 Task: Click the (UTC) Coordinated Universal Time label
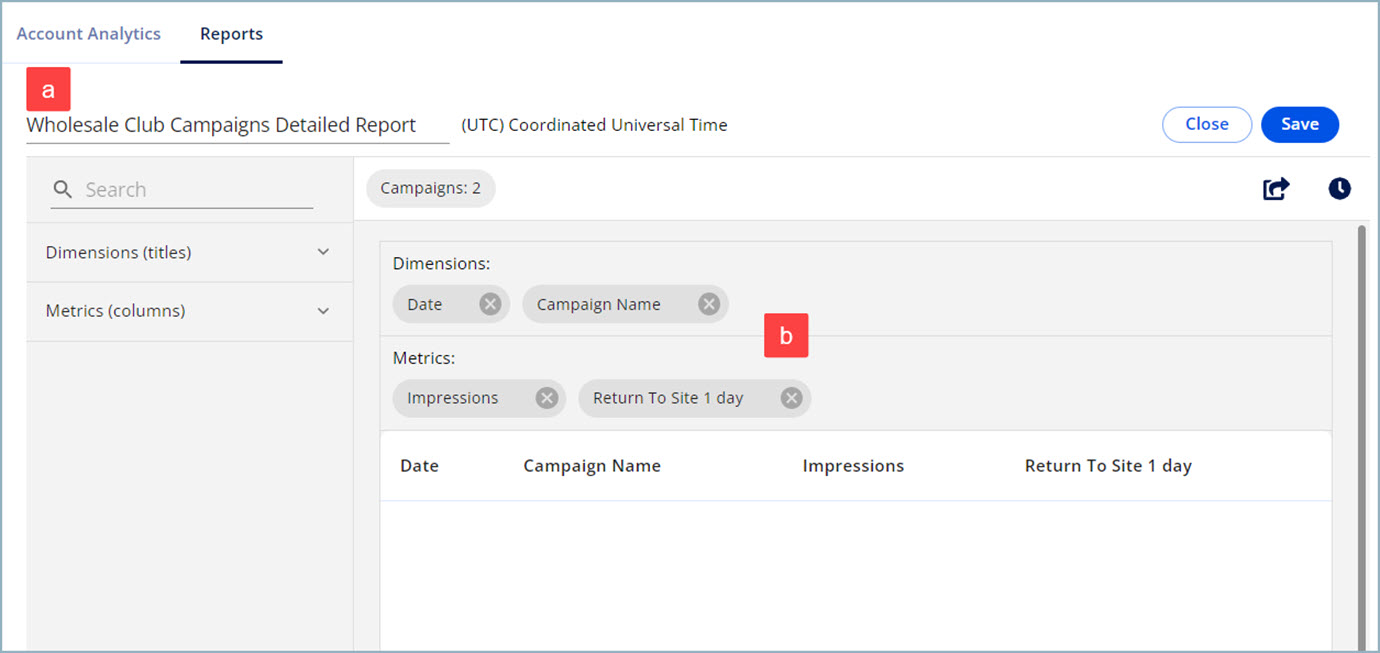(594, 125)
